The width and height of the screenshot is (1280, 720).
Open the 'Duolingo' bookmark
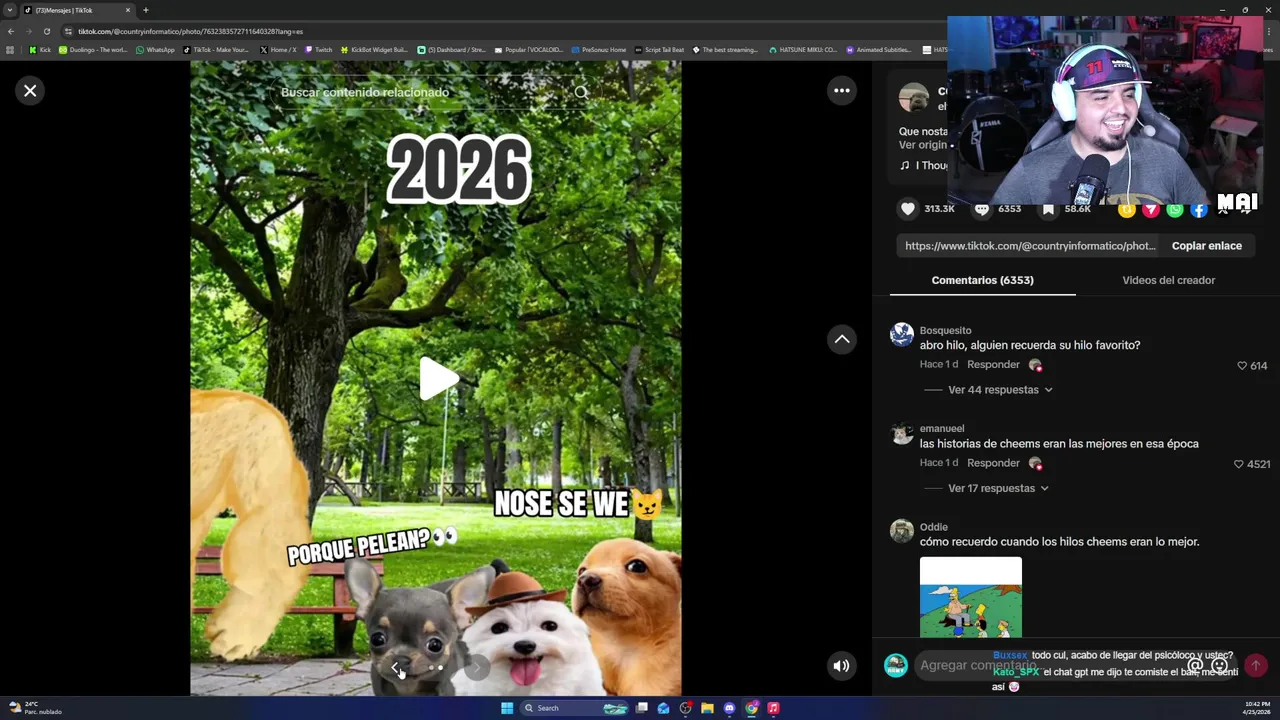(93, 49)
